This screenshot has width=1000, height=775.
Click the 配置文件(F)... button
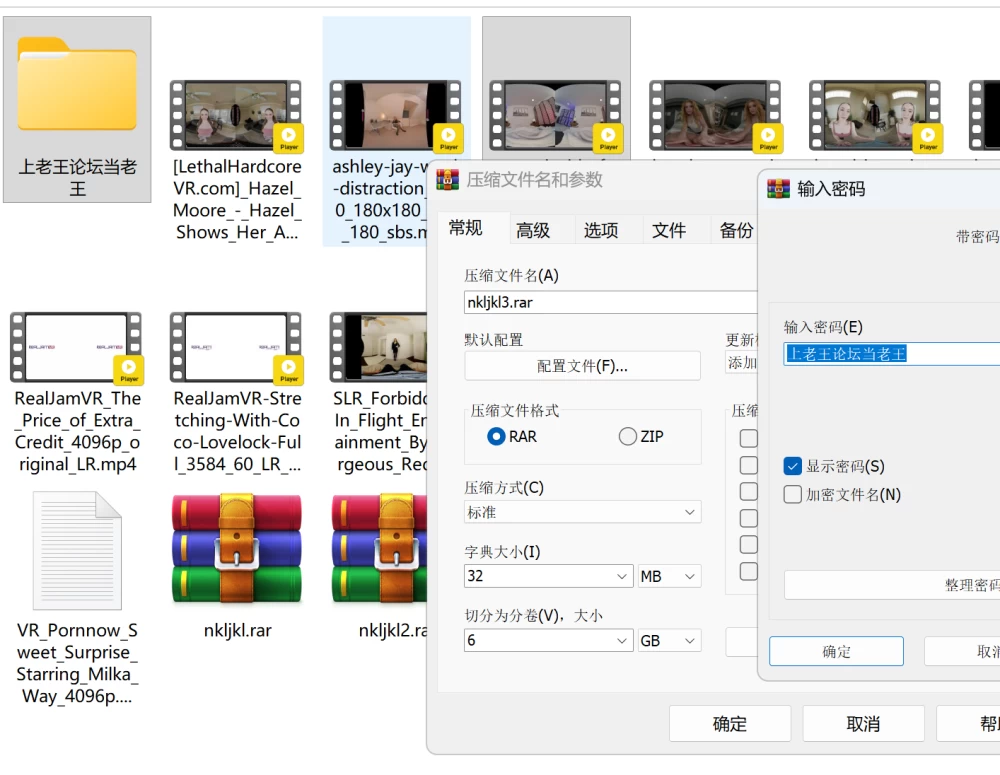[x=582, y=366]
